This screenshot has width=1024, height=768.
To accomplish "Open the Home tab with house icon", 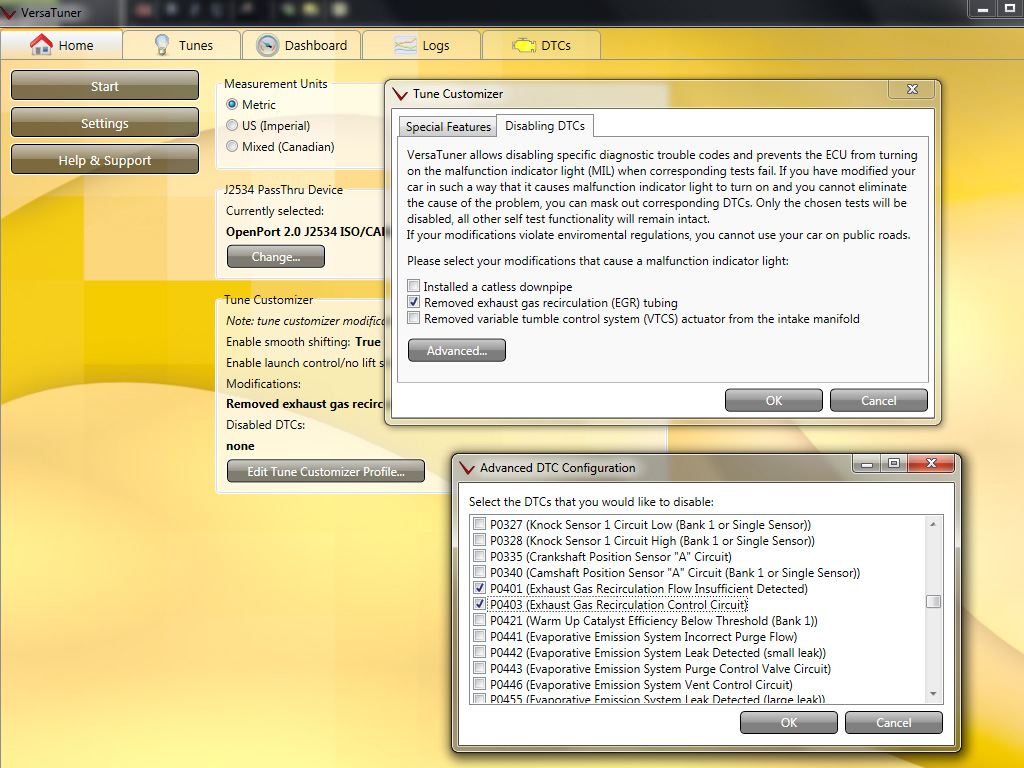I will [61, 45].
